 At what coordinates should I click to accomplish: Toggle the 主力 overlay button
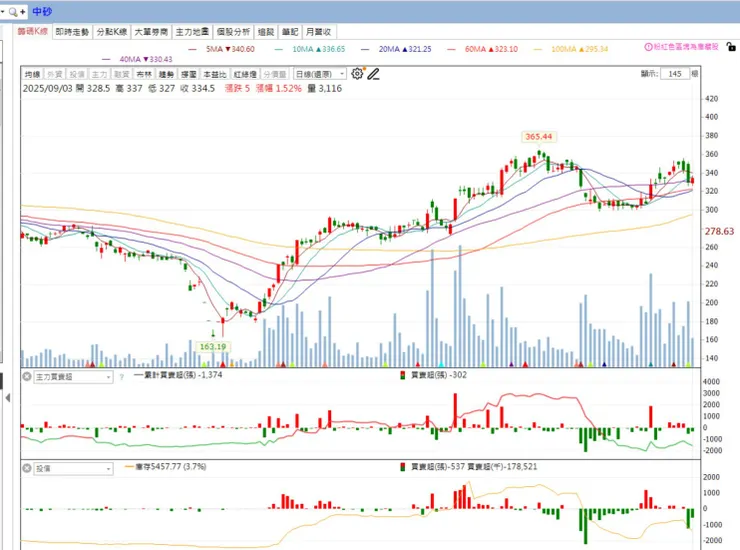99,74
